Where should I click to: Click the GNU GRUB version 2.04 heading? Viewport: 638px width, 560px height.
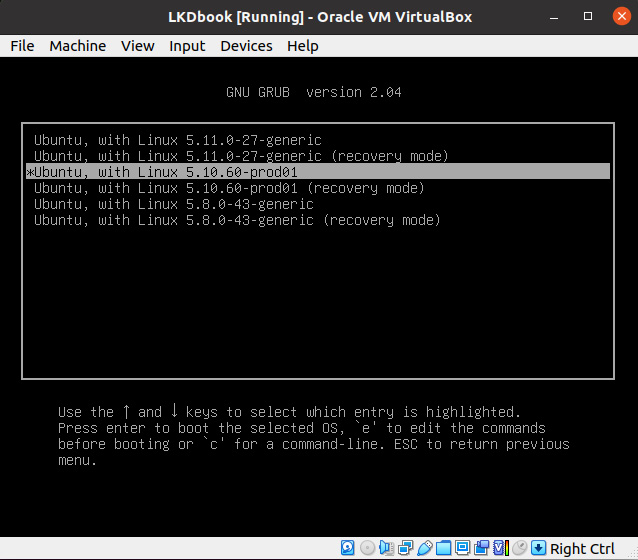coord(314,92)
